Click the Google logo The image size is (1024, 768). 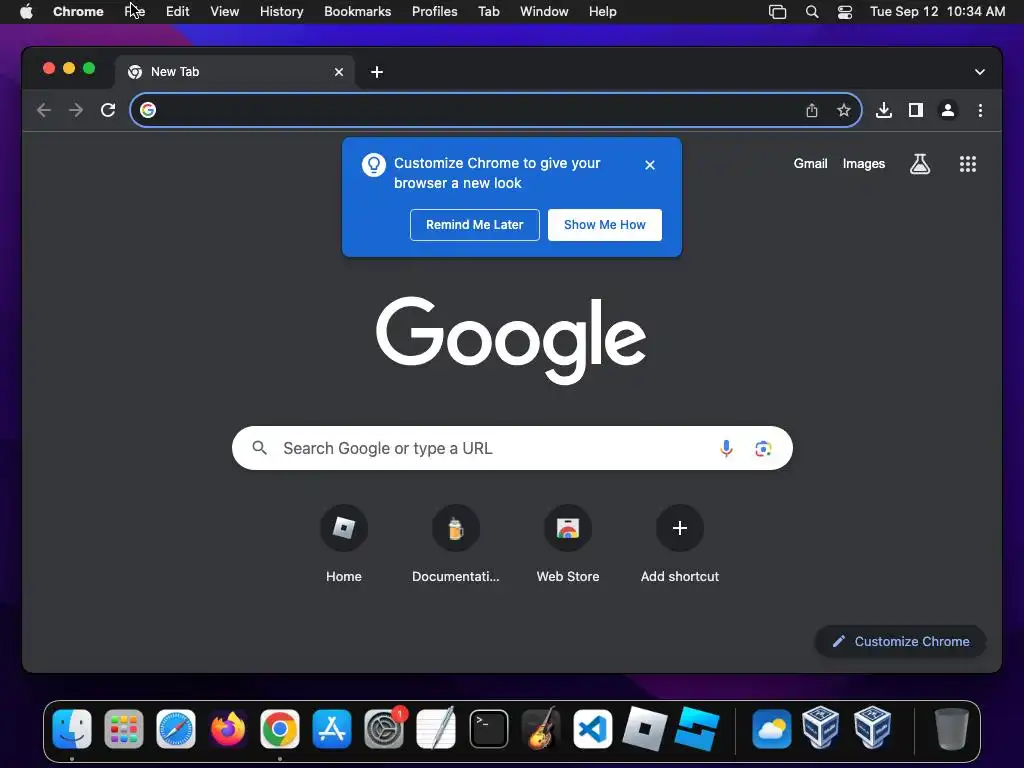tap(511, 340)
